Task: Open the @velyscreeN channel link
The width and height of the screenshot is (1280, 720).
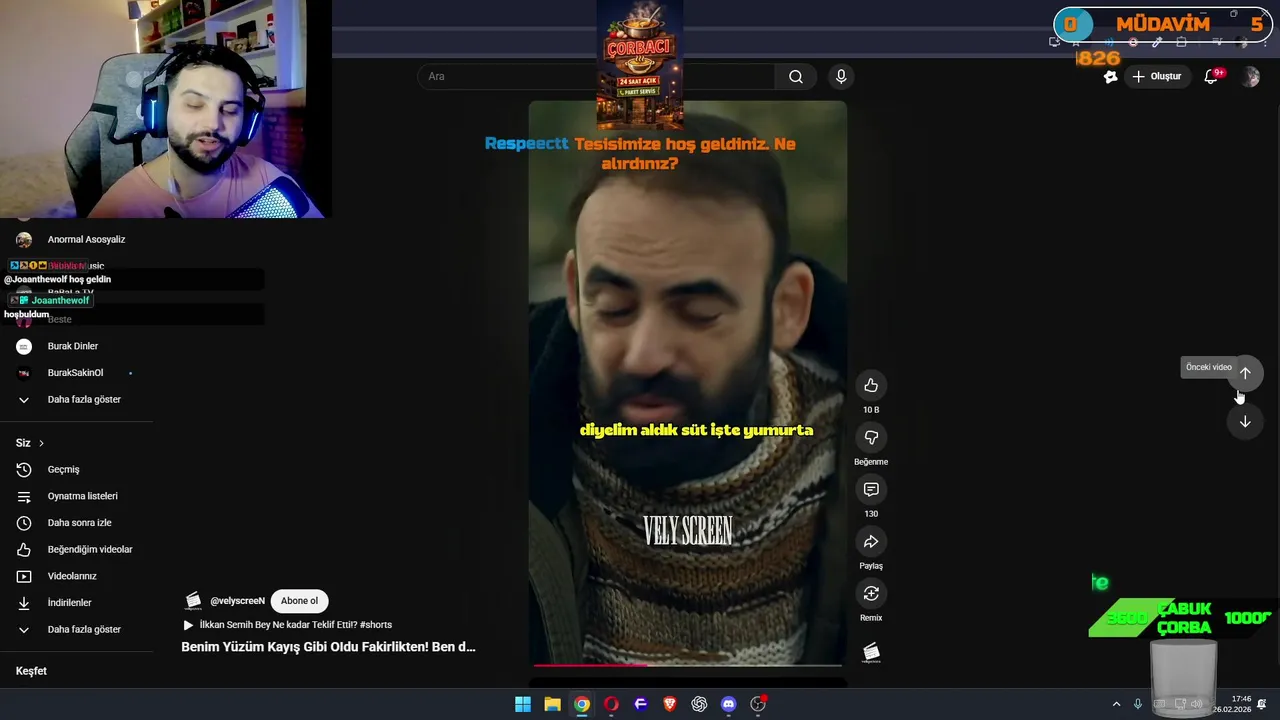Action: (237, 601)
